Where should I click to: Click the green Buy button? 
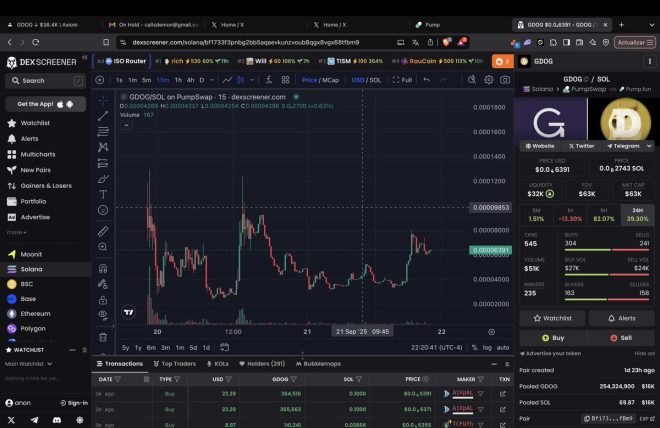tap(553, 338)
